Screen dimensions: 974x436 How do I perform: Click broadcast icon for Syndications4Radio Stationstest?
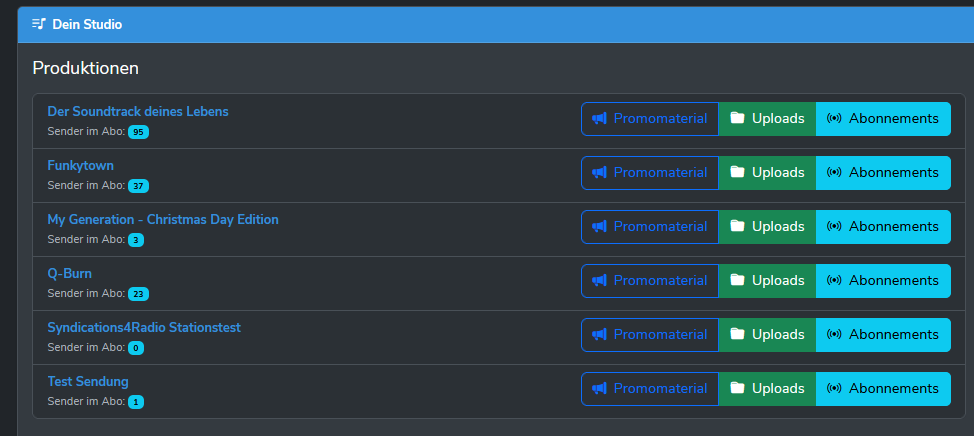click(834, 335)
